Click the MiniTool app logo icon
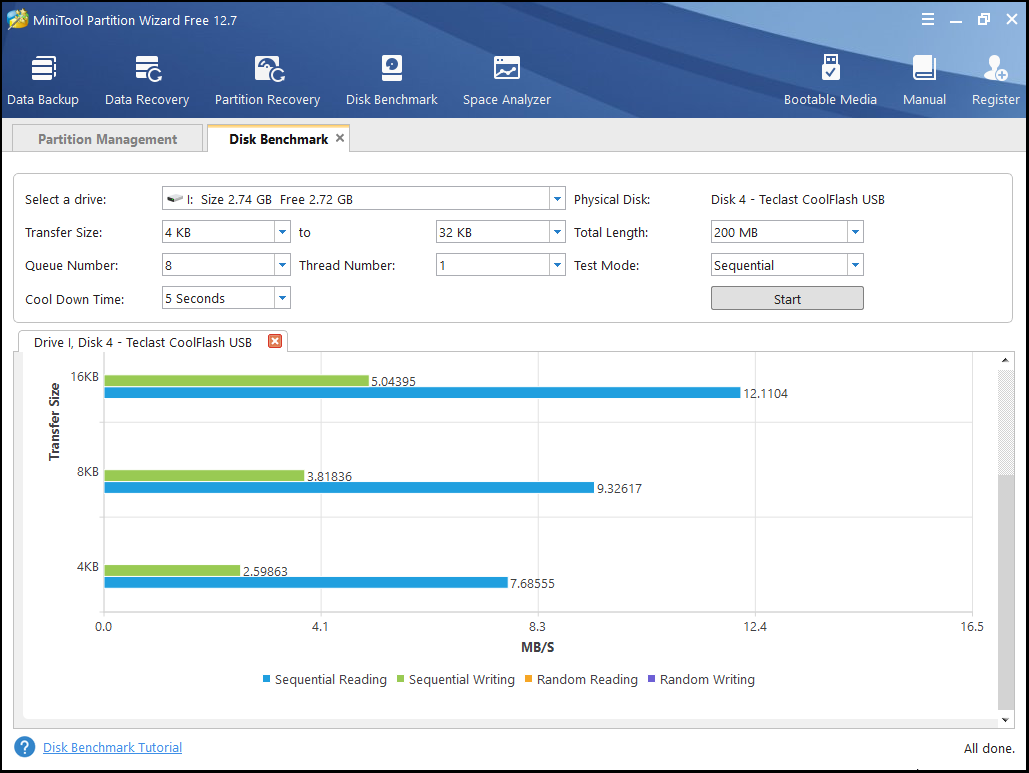This screenshot has height=773, width=1029. click(x=17, y=20)
